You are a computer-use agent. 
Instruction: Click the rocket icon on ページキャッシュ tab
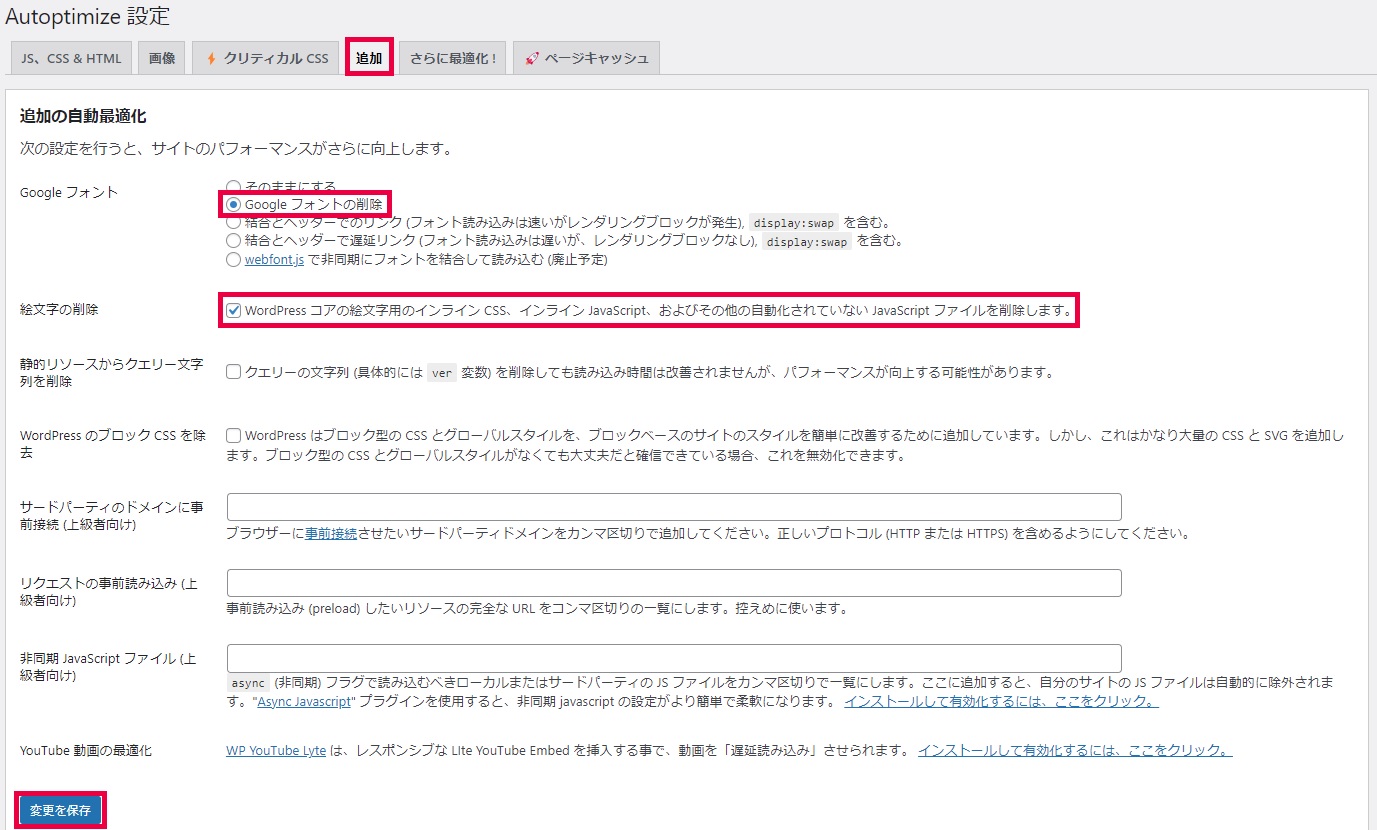tap(532, 58)
